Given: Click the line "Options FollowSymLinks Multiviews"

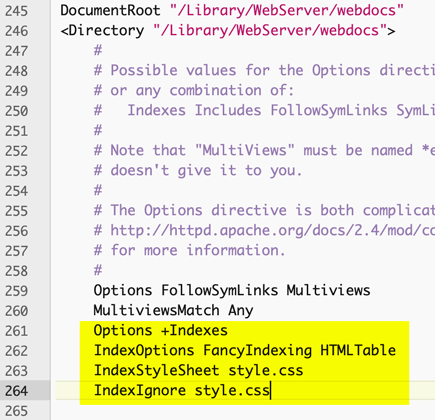Looking at the screenshot, I should coord(232,290).
